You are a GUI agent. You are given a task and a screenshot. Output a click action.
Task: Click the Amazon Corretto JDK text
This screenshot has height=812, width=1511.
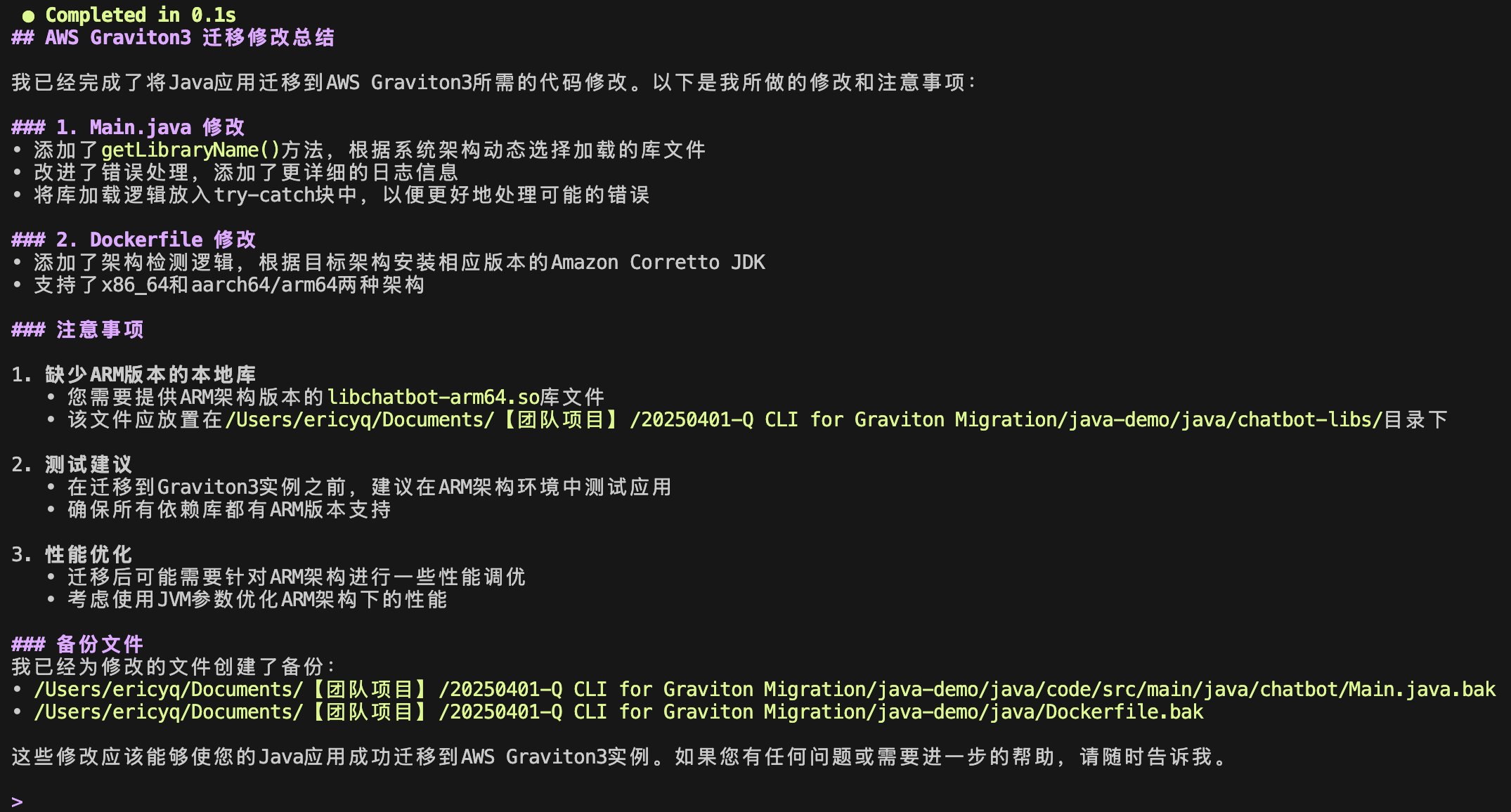click(658, 262)
